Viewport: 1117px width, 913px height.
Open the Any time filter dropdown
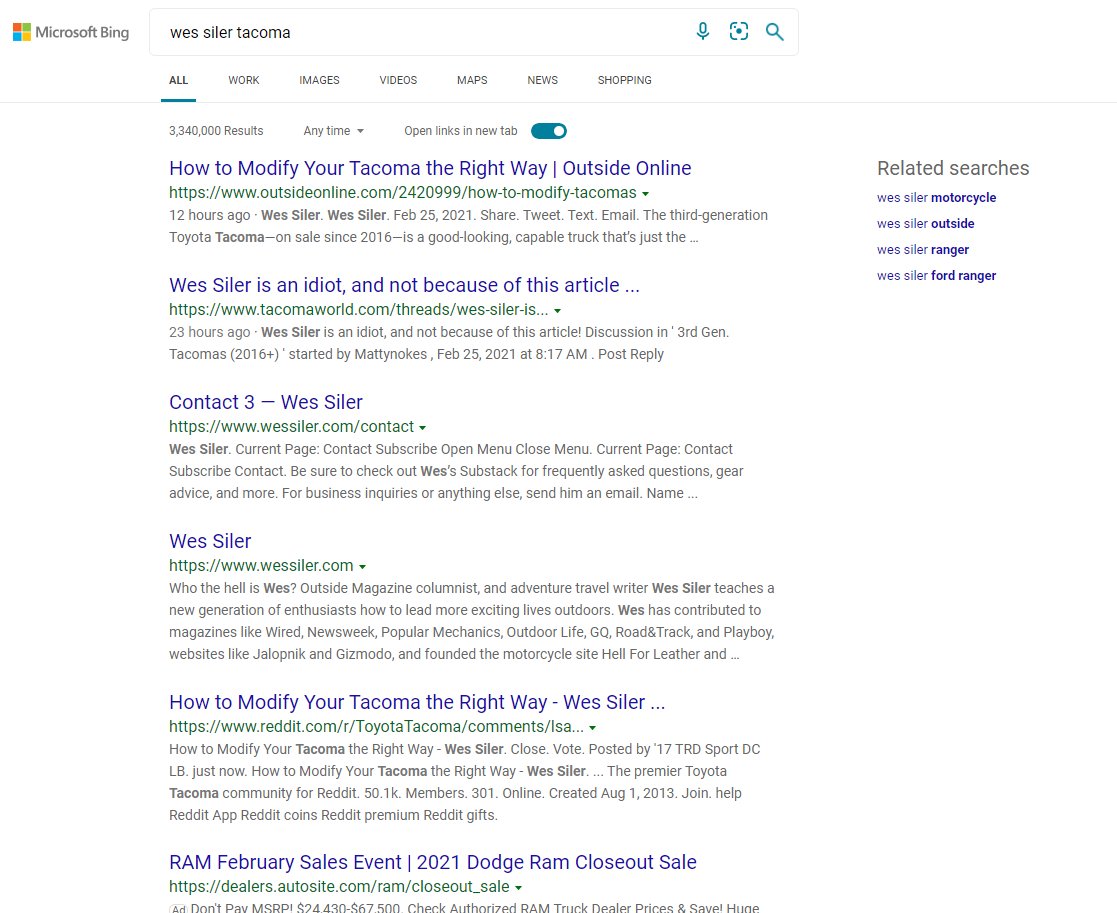pos(333,131)
